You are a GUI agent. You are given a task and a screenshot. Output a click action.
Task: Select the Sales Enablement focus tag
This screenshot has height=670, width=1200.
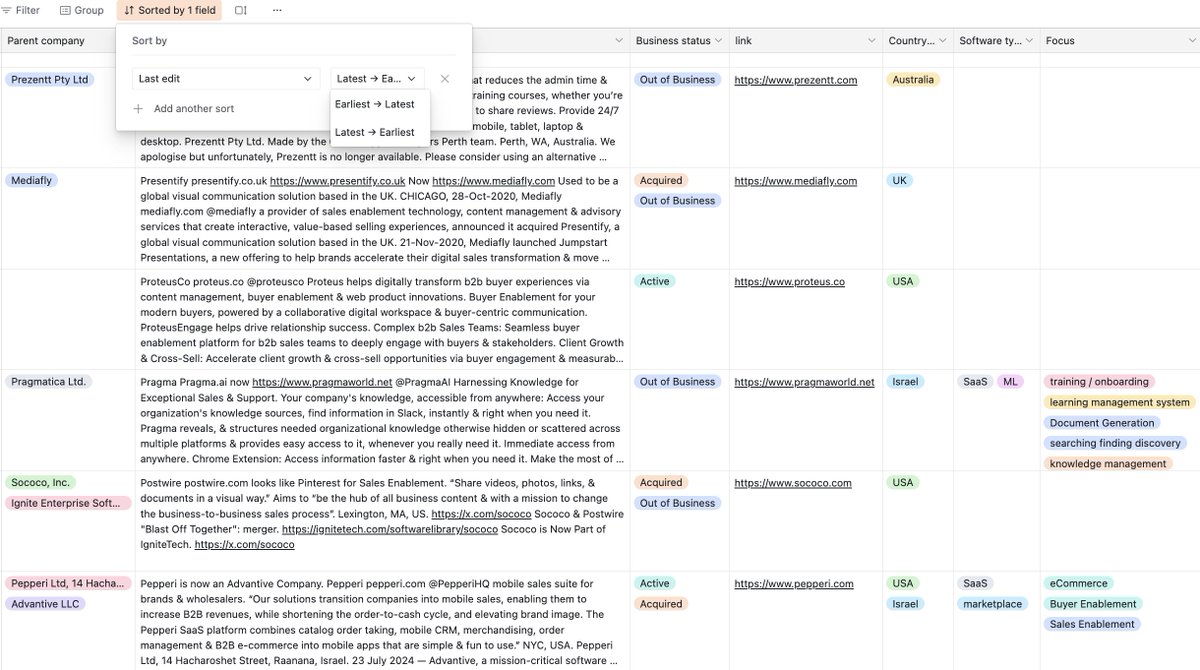click(1092, 624)
